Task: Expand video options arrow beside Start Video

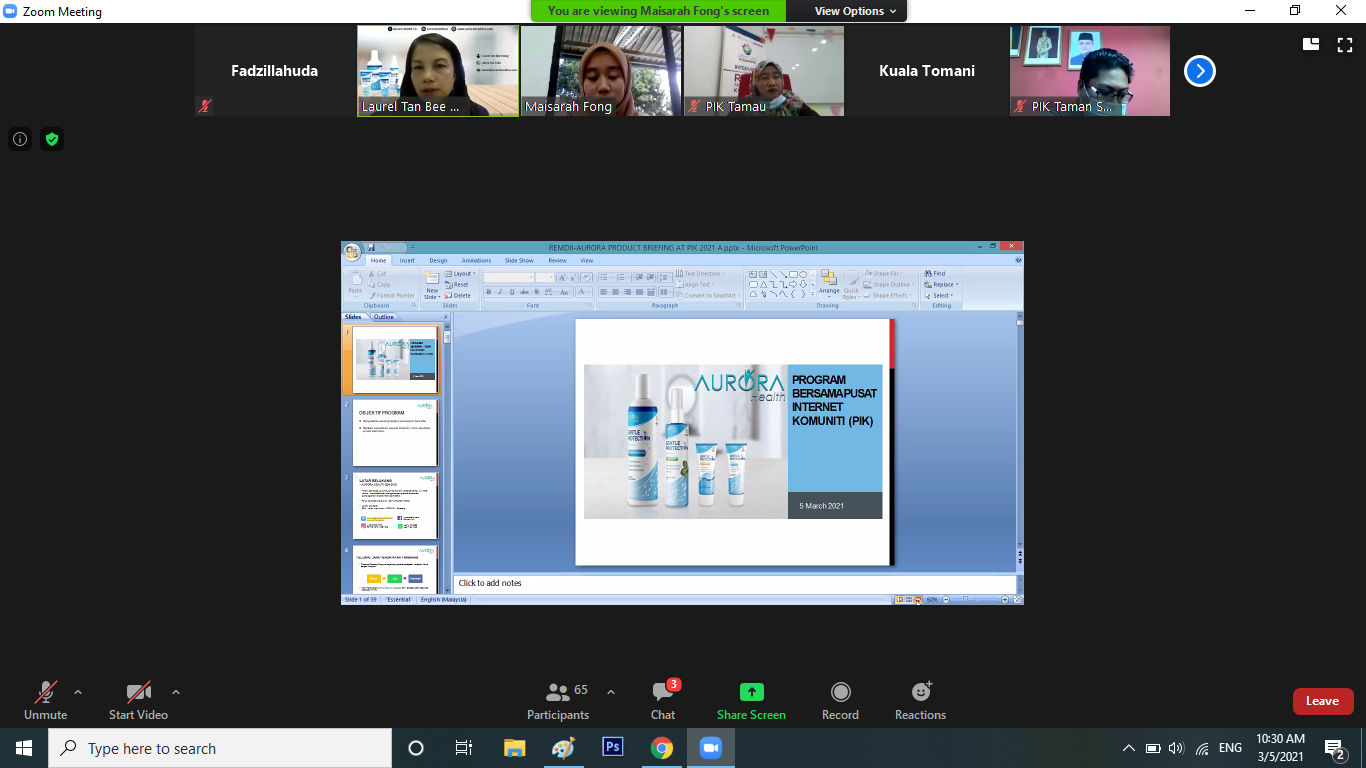Action: (x=176, y=692)
